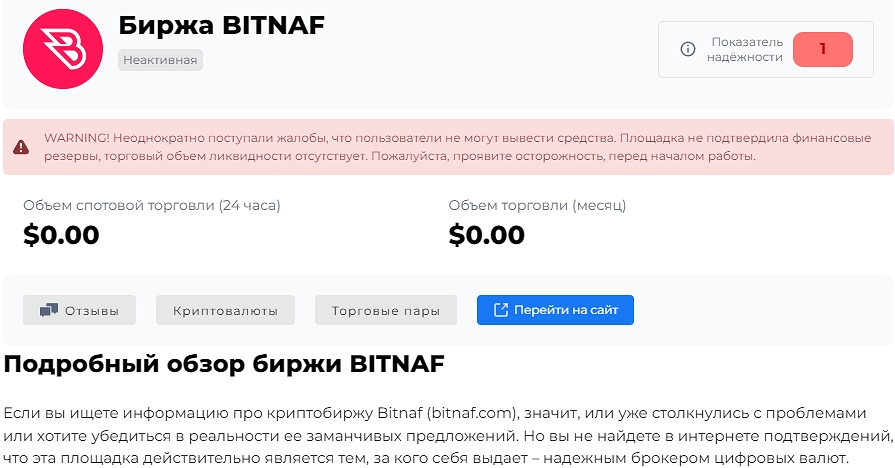
Task: Click the $0.00 monthly trading volume value
Action: tap(486, 235)
